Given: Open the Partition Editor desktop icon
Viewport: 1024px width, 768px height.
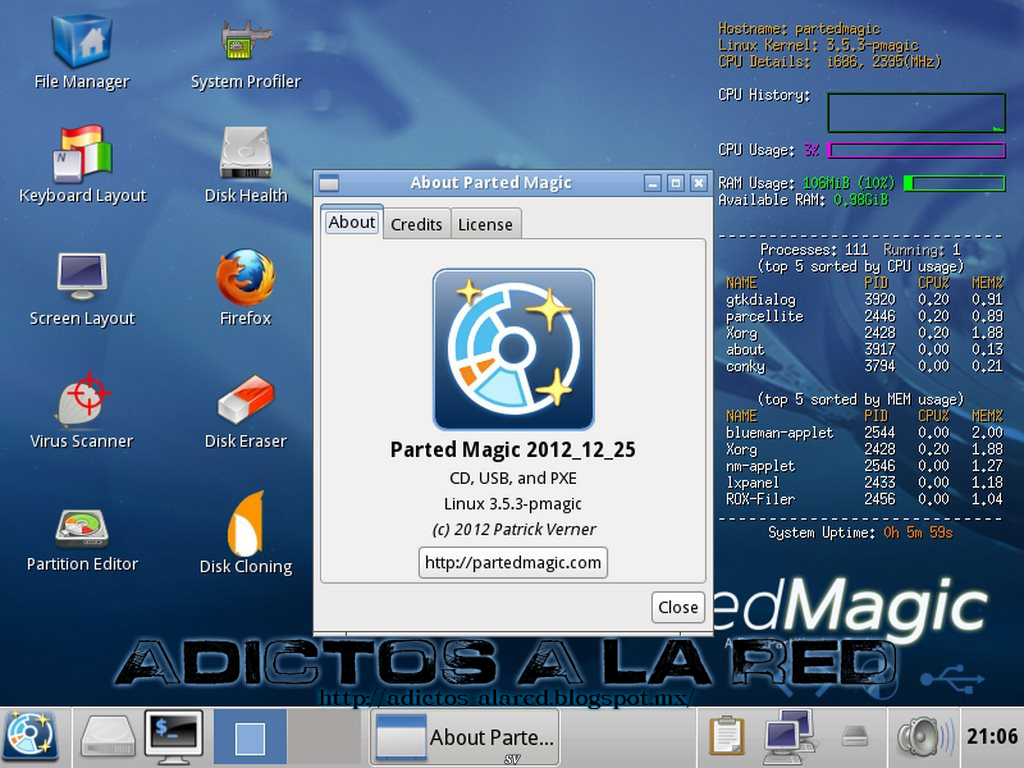Looking at the screenshot, I should [82, 539].
